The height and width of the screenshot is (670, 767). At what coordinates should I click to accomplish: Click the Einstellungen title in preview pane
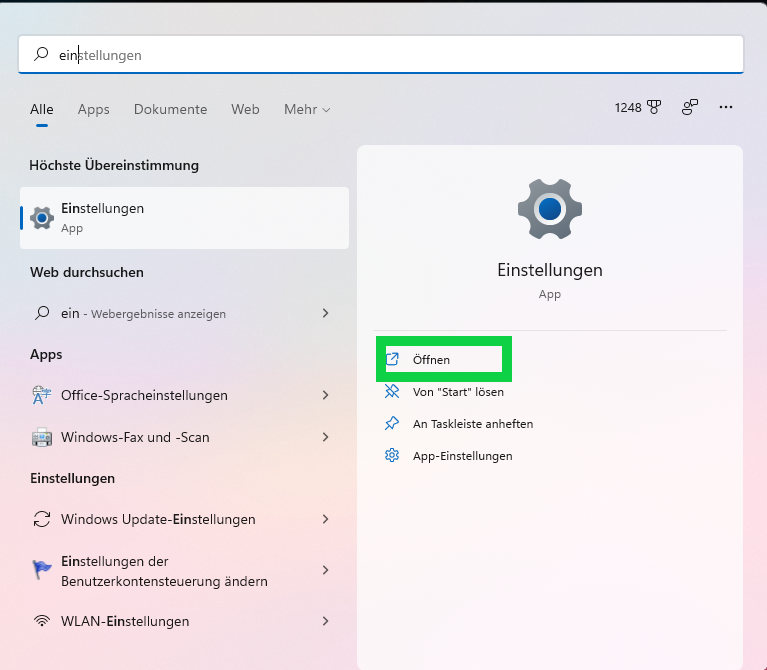pos(550,270)
